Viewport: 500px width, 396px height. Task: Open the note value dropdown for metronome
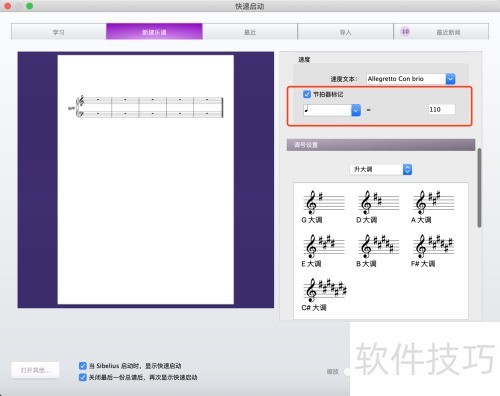(356, 110)
